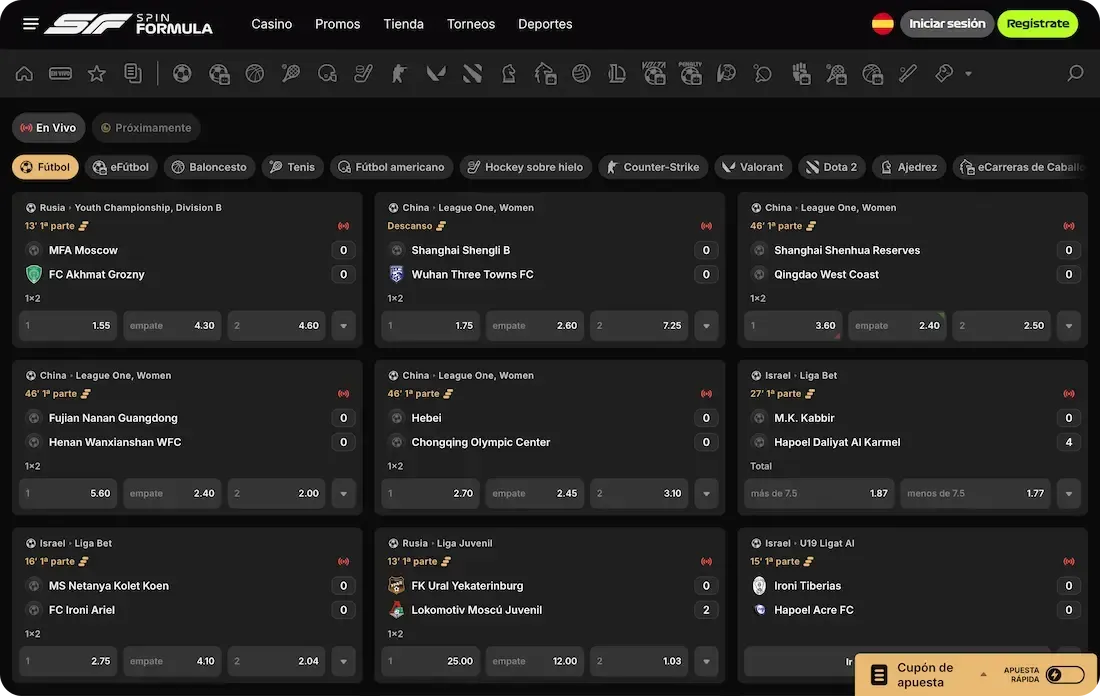The height and width of the screenshot is (696, 1100).
Task: Filter by the Baloncesto chip
Action: [x=209, y=167]
